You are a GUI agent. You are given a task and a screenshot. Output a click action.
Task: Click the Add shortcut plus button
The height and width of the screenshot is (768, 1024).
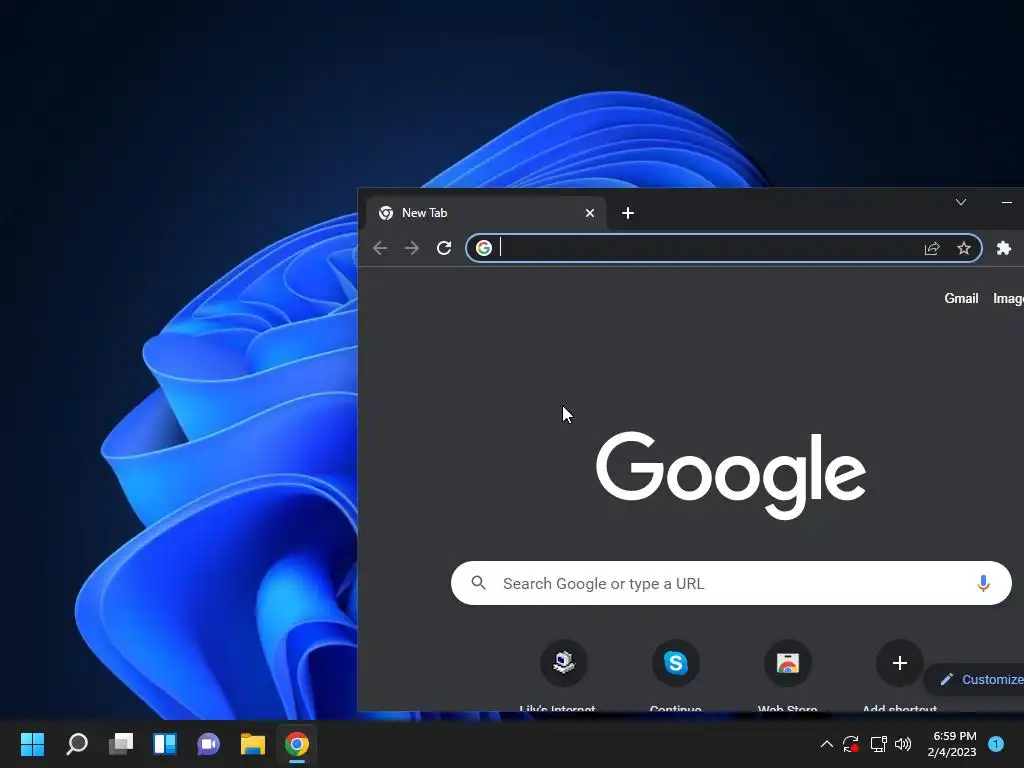click(900, 663)
